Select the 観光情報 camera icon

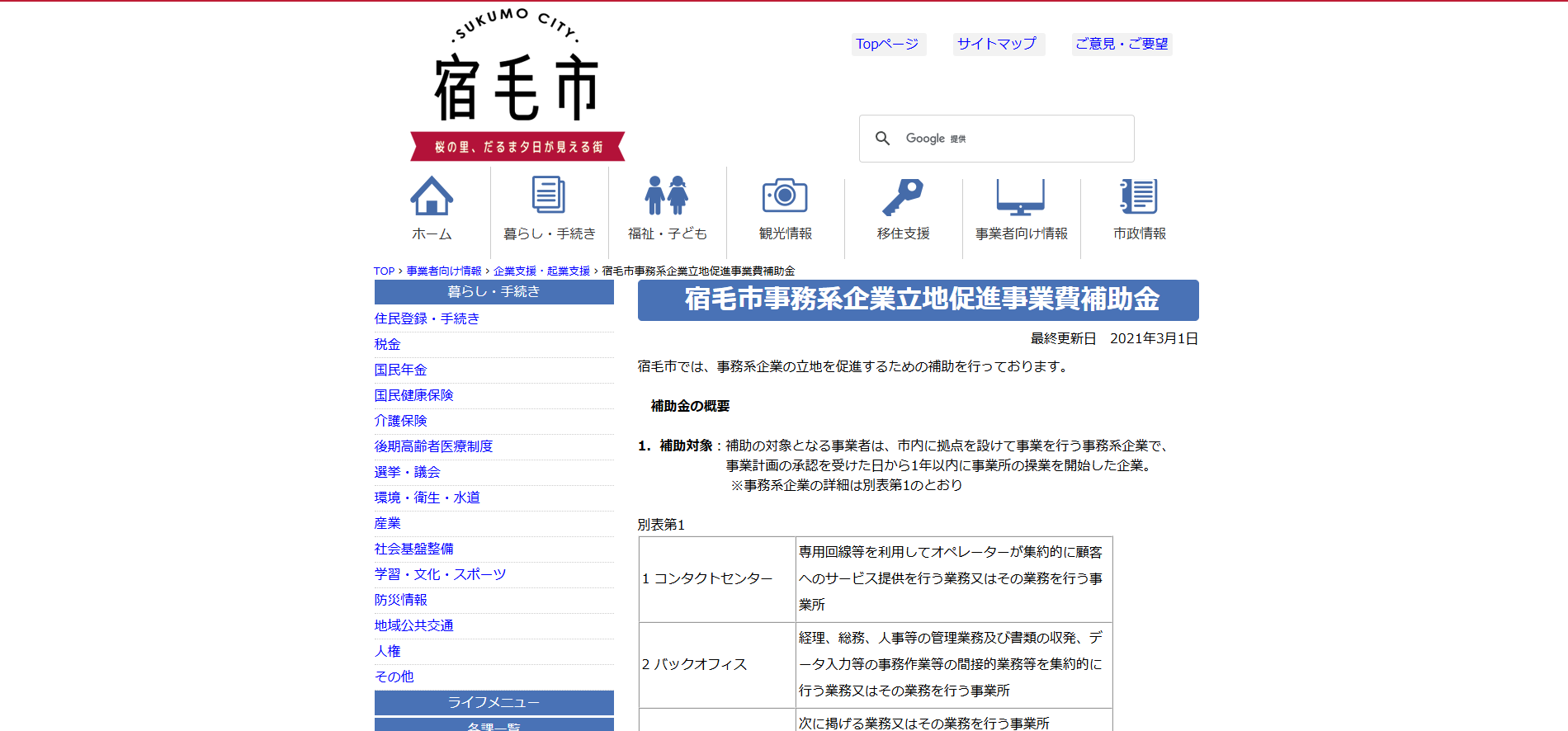pyautogui.click(x=785, y=196)
